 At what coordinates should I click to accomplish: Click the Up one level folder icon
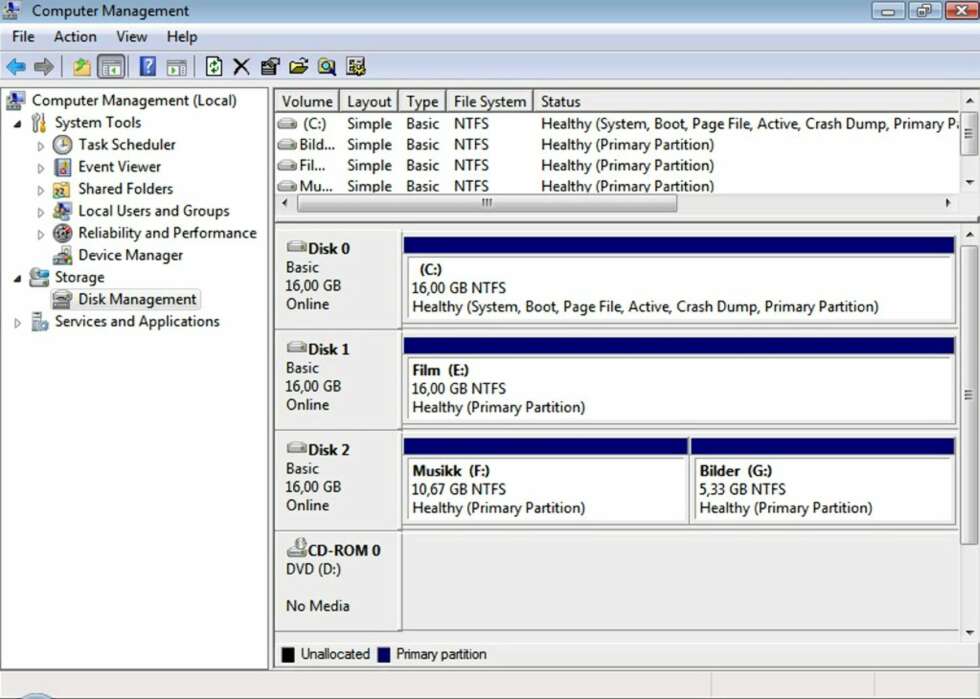click(82, 66)
